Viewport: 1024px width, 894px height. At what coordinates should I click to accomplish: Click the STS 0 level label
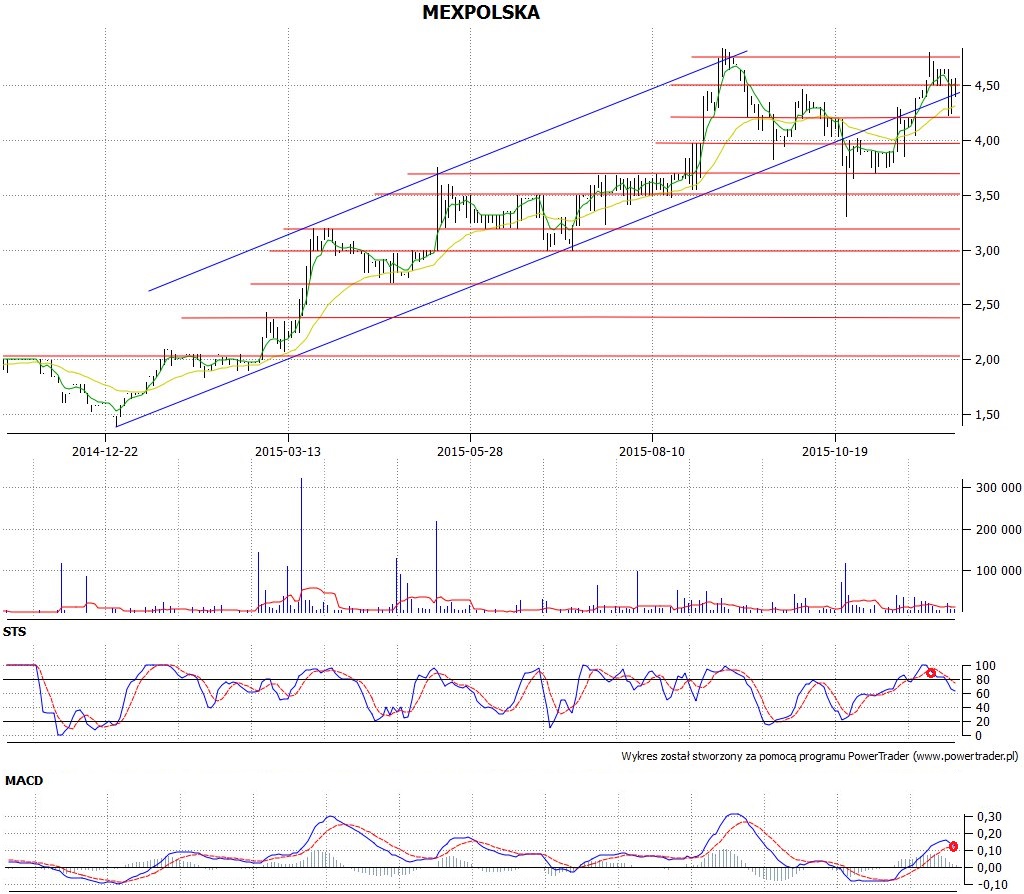tap(978, 735)
